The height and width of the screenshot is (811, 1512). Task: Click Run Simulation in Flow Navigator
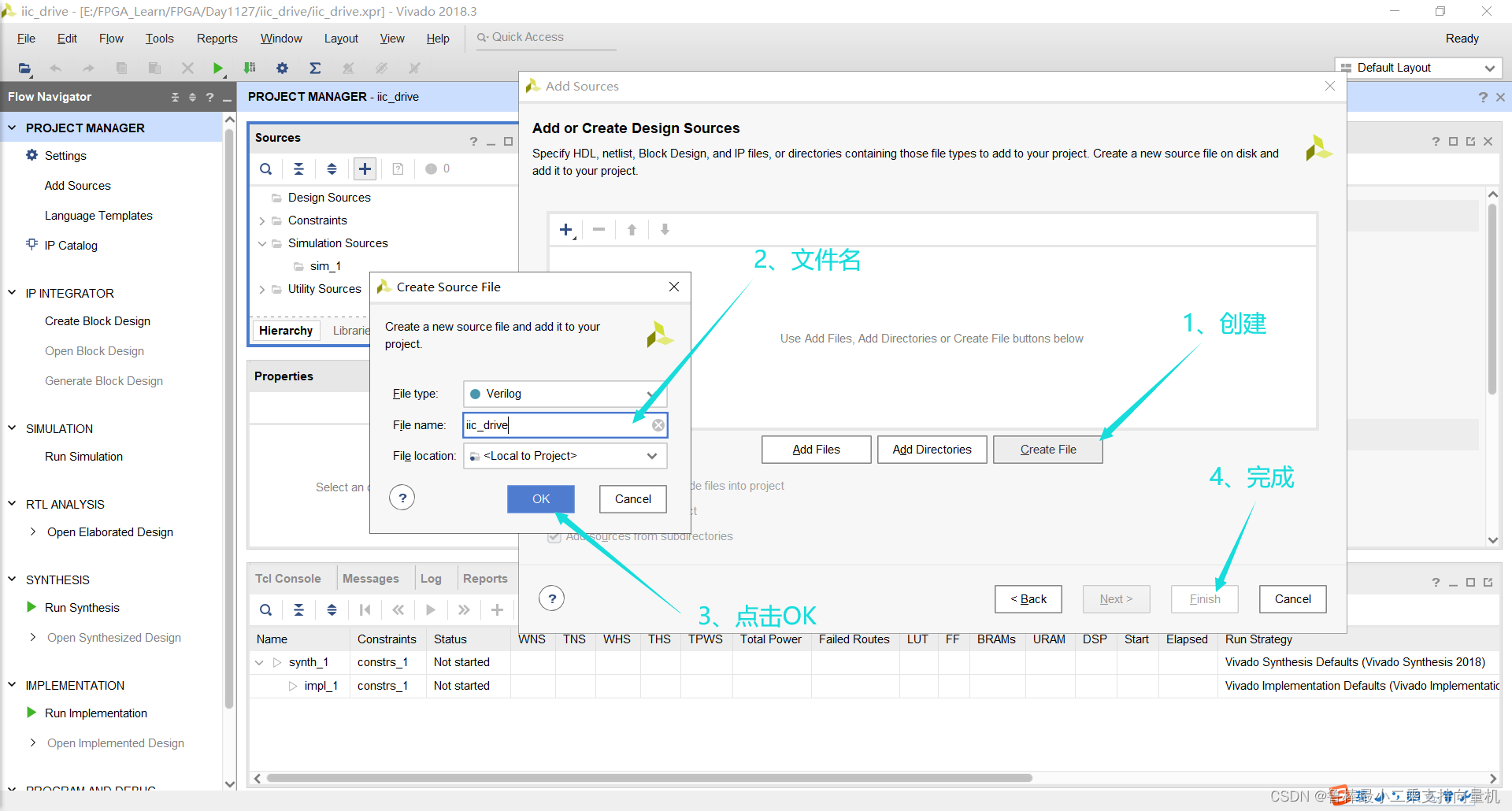(x=83, y=457)
